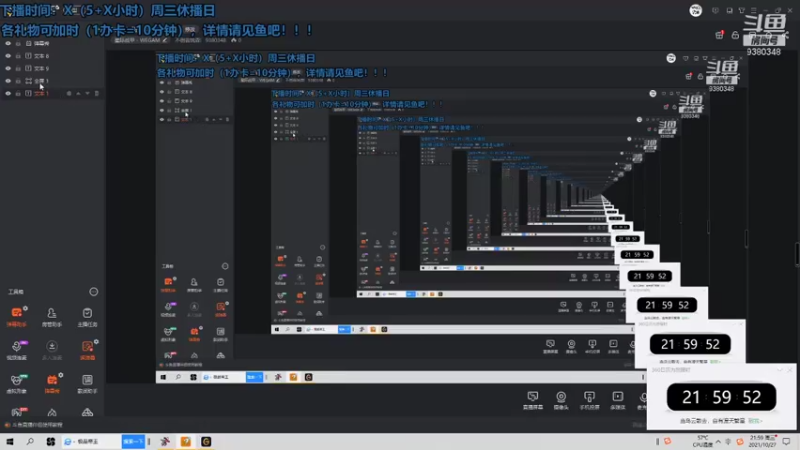Lock the selected 文本 1 source
Image resolution: width=800 pixels, height=450 pixels.
pos(18,93)
